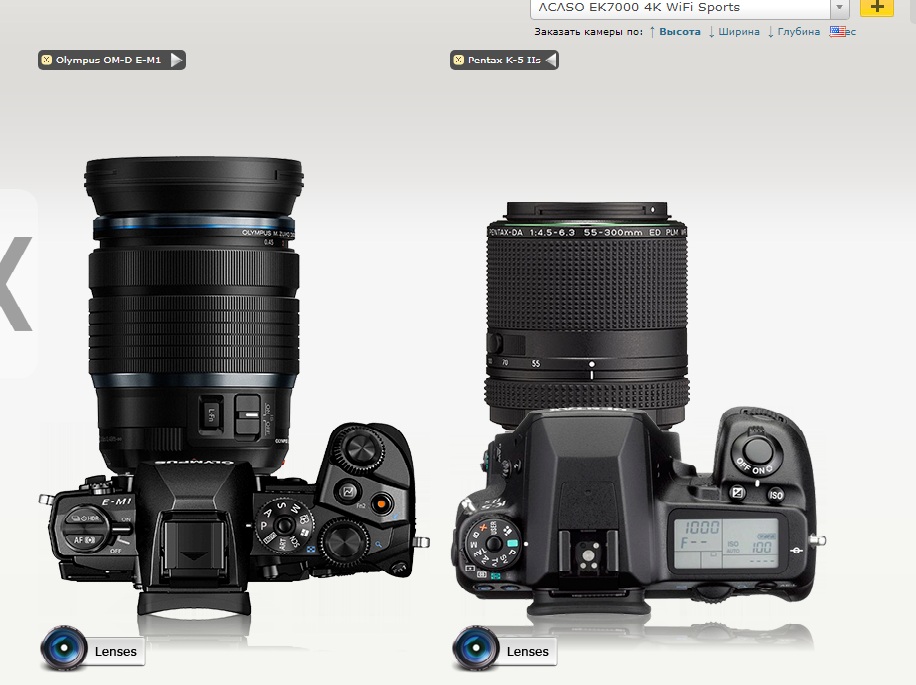
Task: Click the descending arrow beside Ширина
Action: (712, 32)
